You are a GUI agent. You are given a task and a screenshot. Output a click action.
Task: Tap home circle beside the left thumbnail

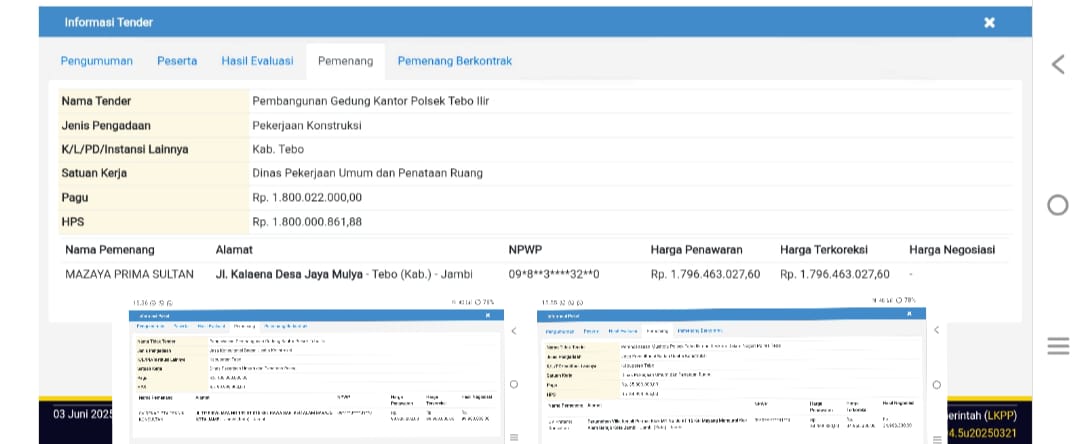pyautogui.click(x=513, y=384)
